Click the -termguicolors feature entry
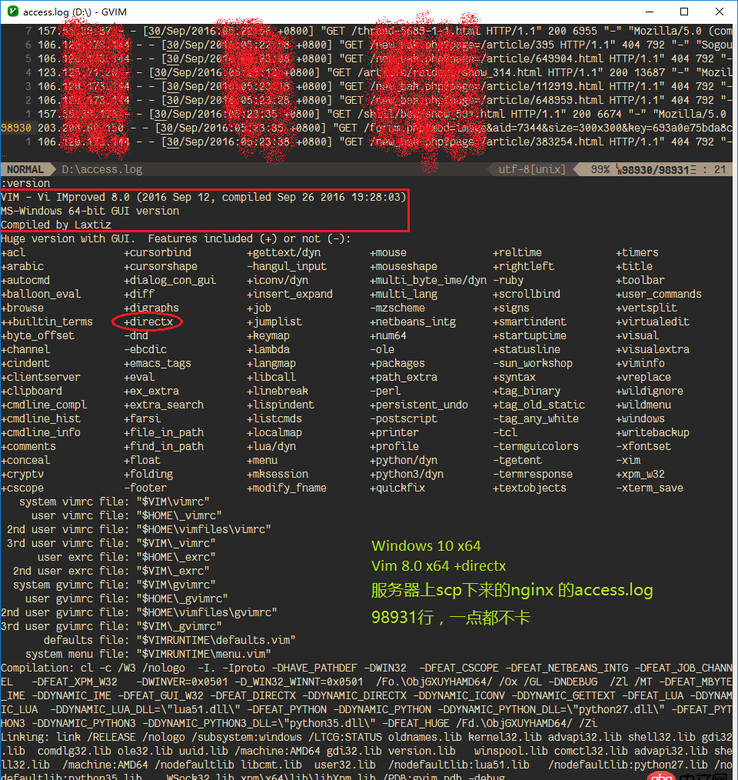The image size is (738, 780). pos(536,447)
